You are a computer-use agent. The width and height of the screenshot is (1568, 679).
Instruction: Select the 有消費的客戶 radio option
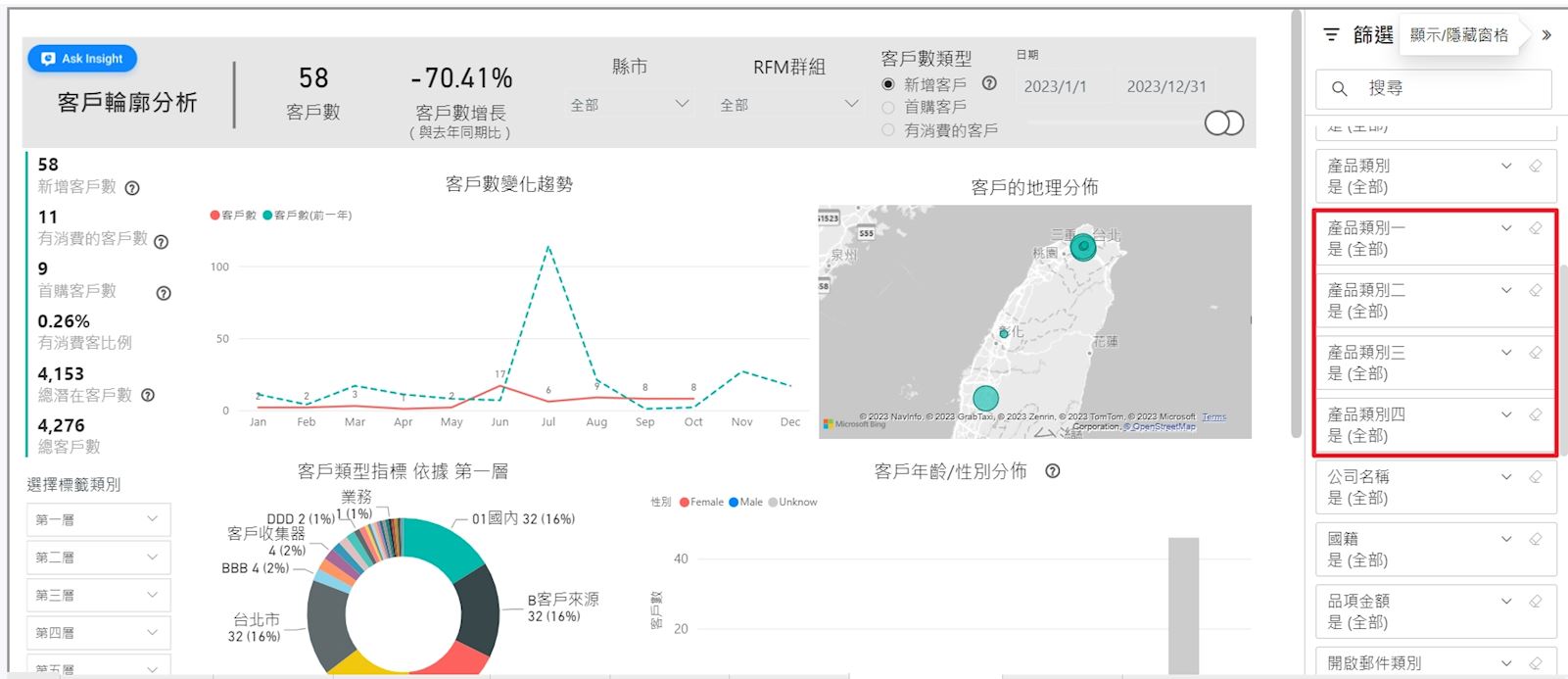(888, 129)
